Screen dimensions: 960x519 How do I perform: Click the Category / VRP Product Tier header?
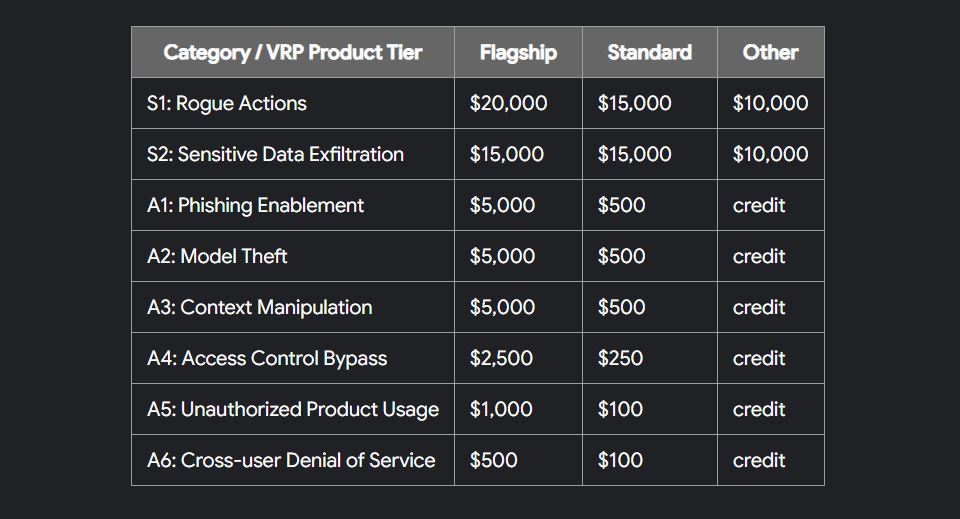click(x=293, y=53)
